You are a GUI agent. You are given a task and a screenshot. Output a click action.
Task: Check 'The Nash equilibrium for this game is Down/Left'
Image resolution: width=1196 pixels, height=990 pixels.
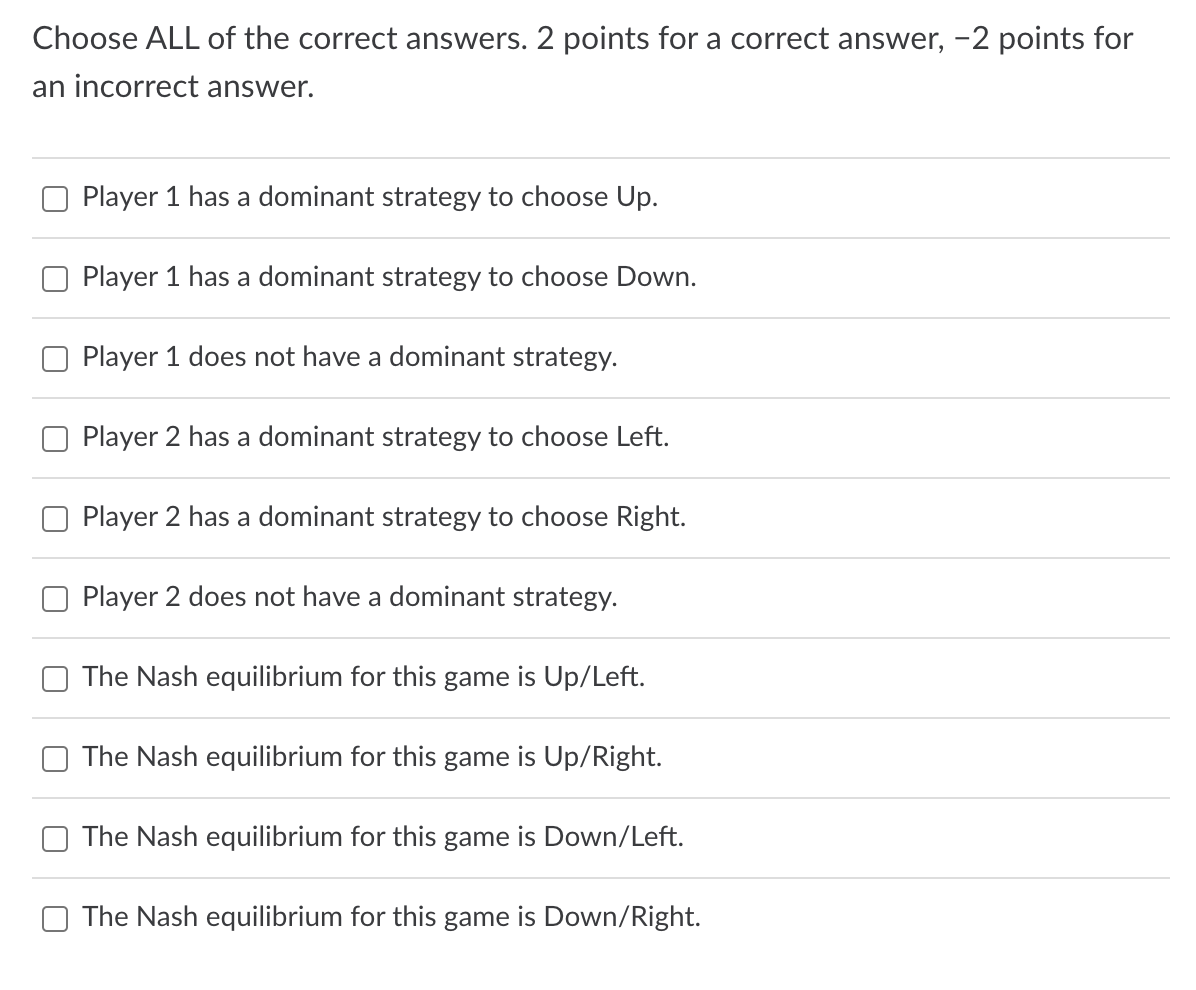(55, 839)
